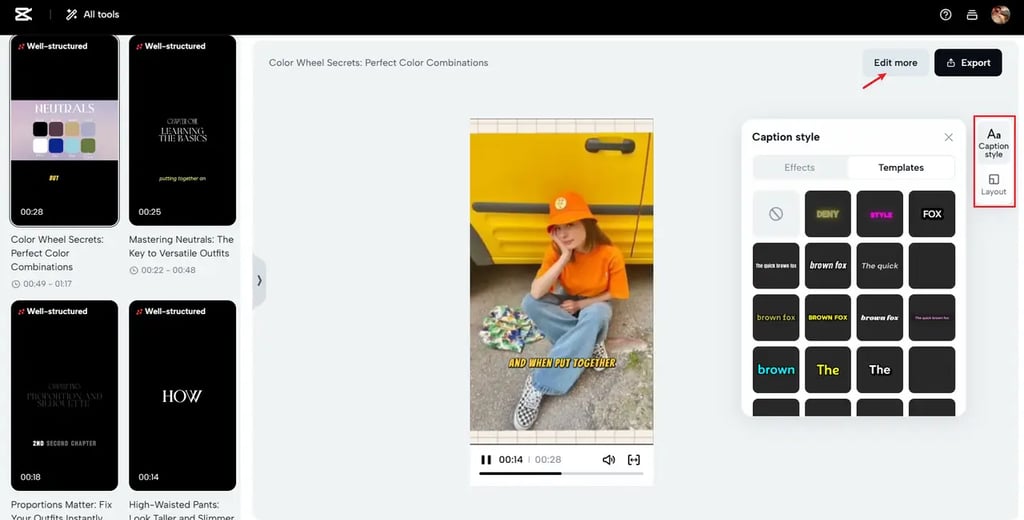Select the Proportions Matter clip thumbnail

coord(65,396)
